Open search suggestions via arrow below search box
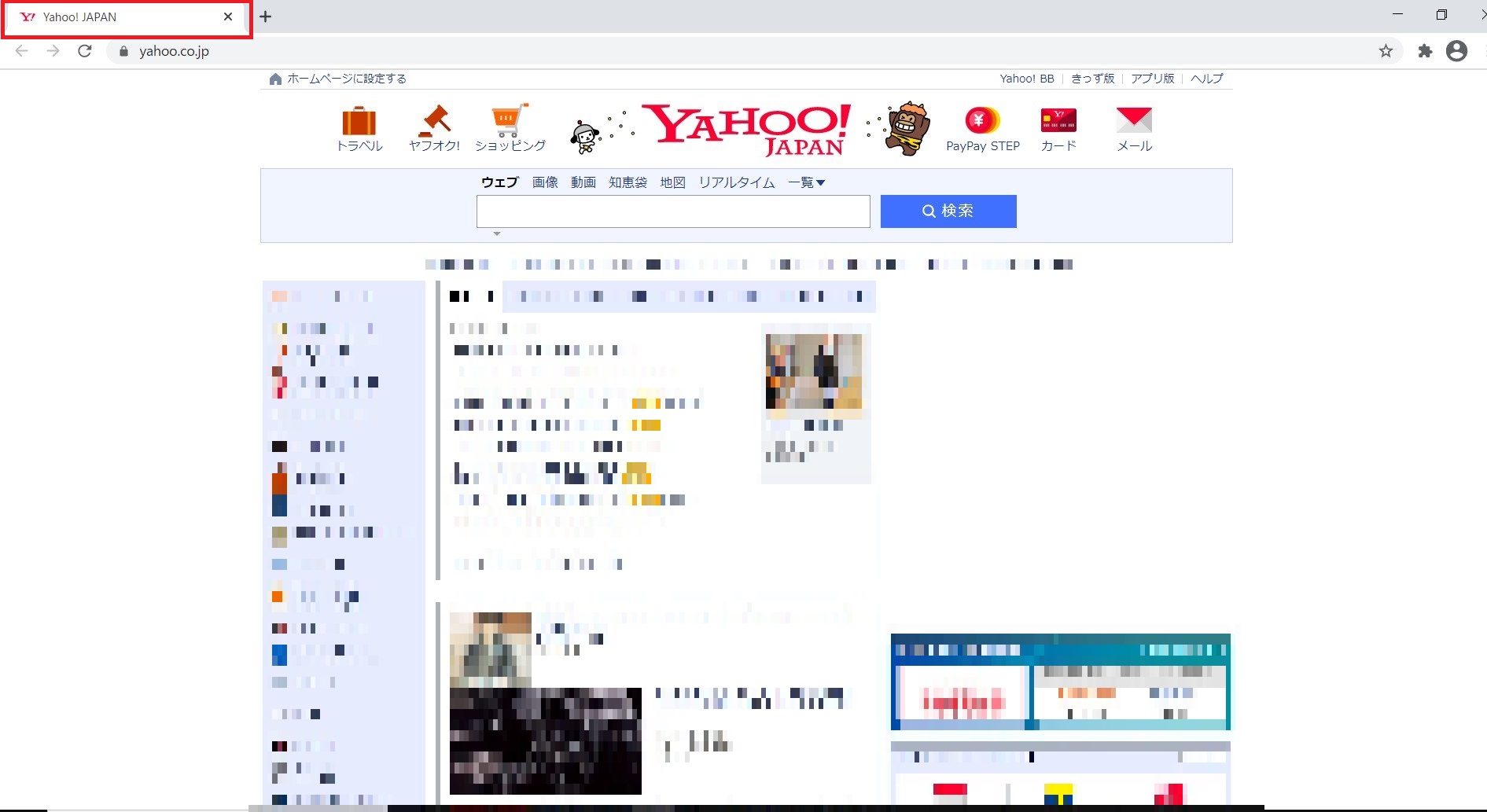 click(x=496, y=233)
